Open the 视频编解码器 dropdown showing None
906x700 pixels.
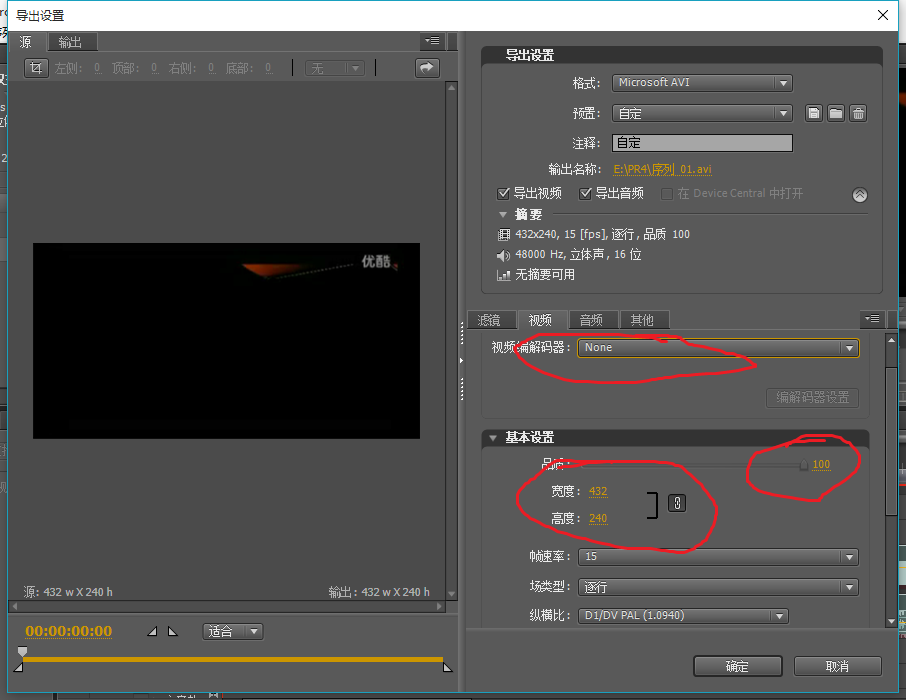coord(718,348)
